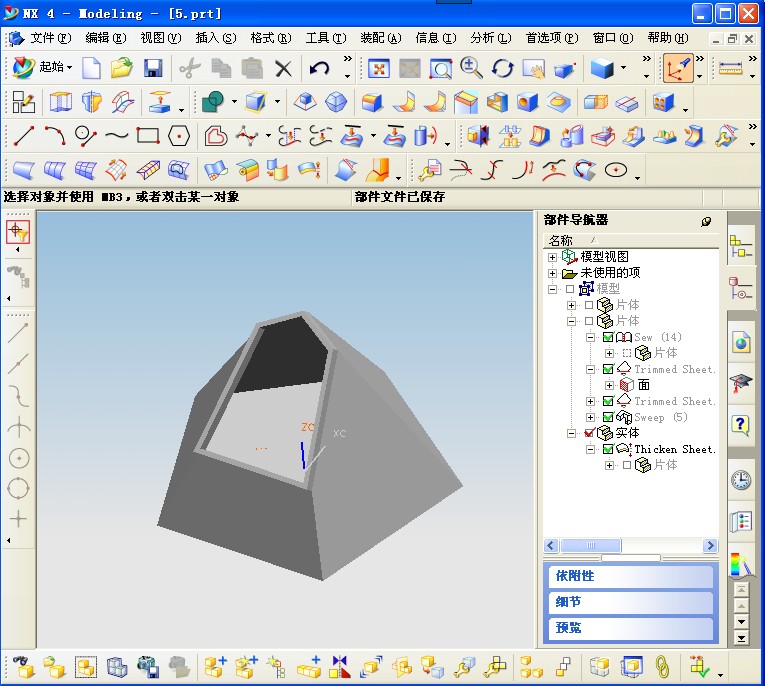The height and width of the screenshot is (686, 765).
Task: Select Thicken Sheet item in the tree
Action: pyautogui.click(x=674, y=449)
